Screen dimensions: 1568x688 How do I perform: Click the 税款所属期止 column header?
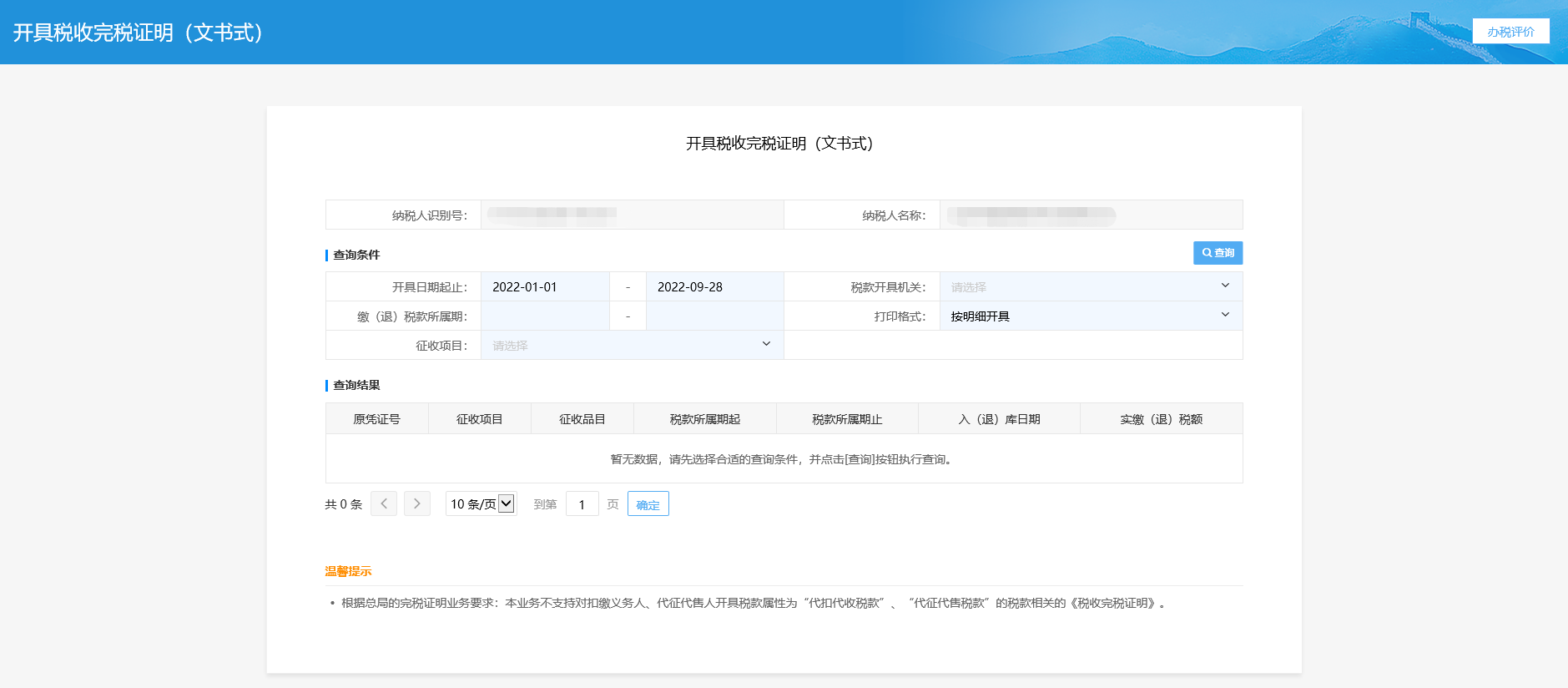click(847, 418)
